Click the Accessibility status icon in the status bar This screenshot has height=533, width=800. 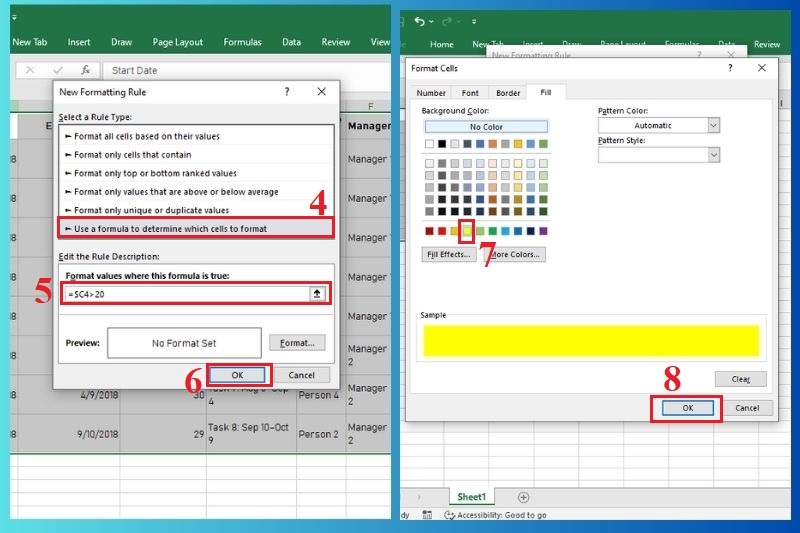tap(449, 515)
